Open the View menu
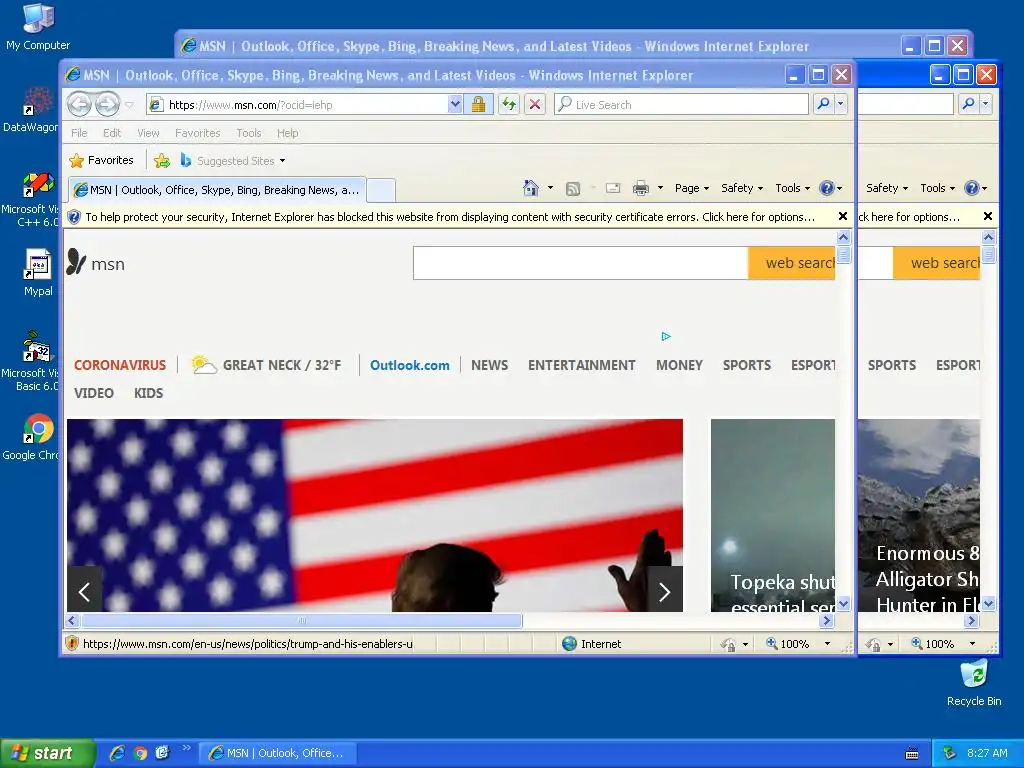 [148, 133]
